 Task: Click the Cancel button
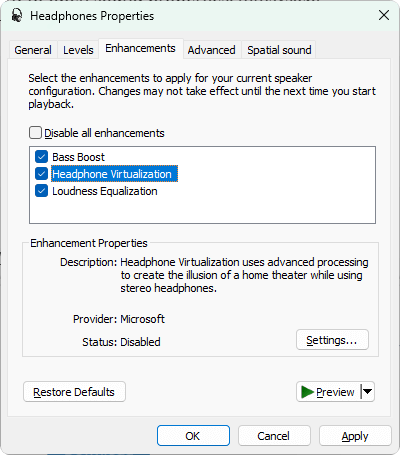click(274, 436)
